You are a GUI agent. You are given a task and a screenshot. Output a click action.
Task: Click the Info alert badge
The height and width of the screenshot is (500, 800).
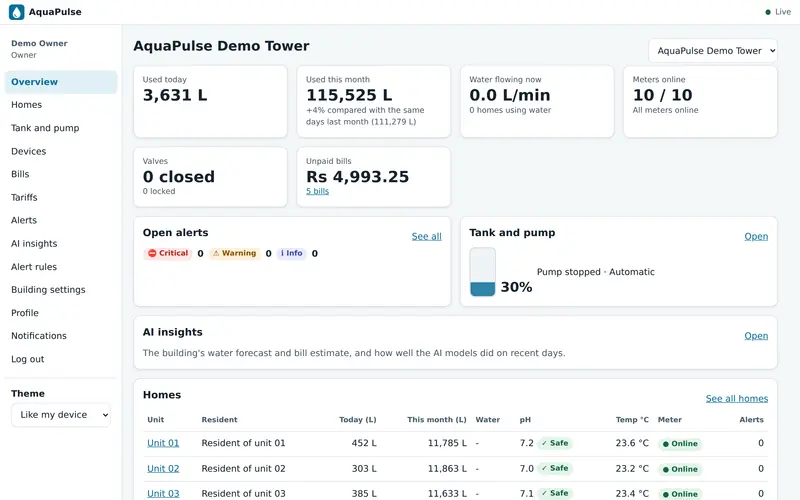[291, 254]
